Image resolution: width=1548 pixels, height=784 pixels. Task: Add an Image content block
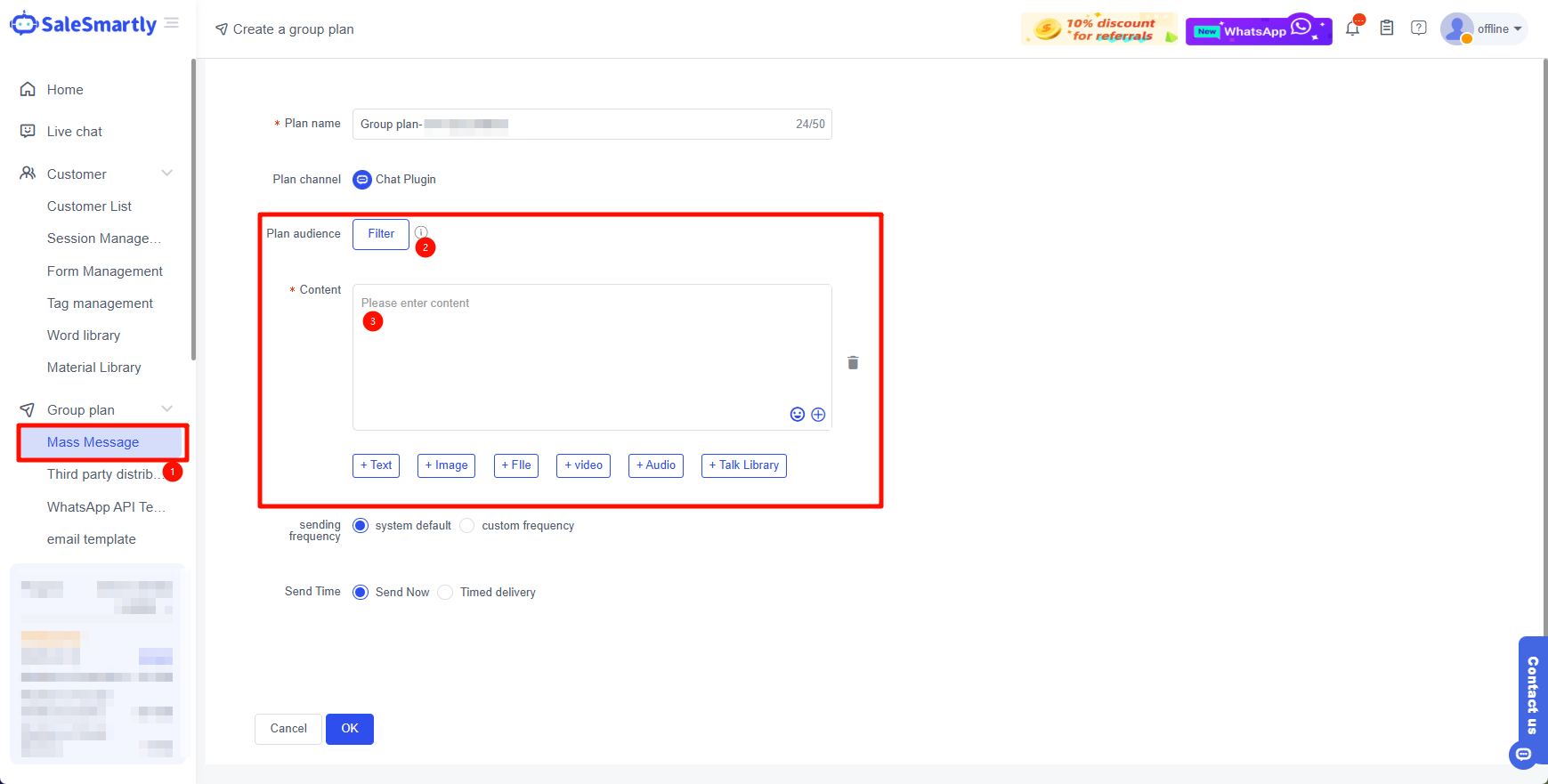[446, 465]
